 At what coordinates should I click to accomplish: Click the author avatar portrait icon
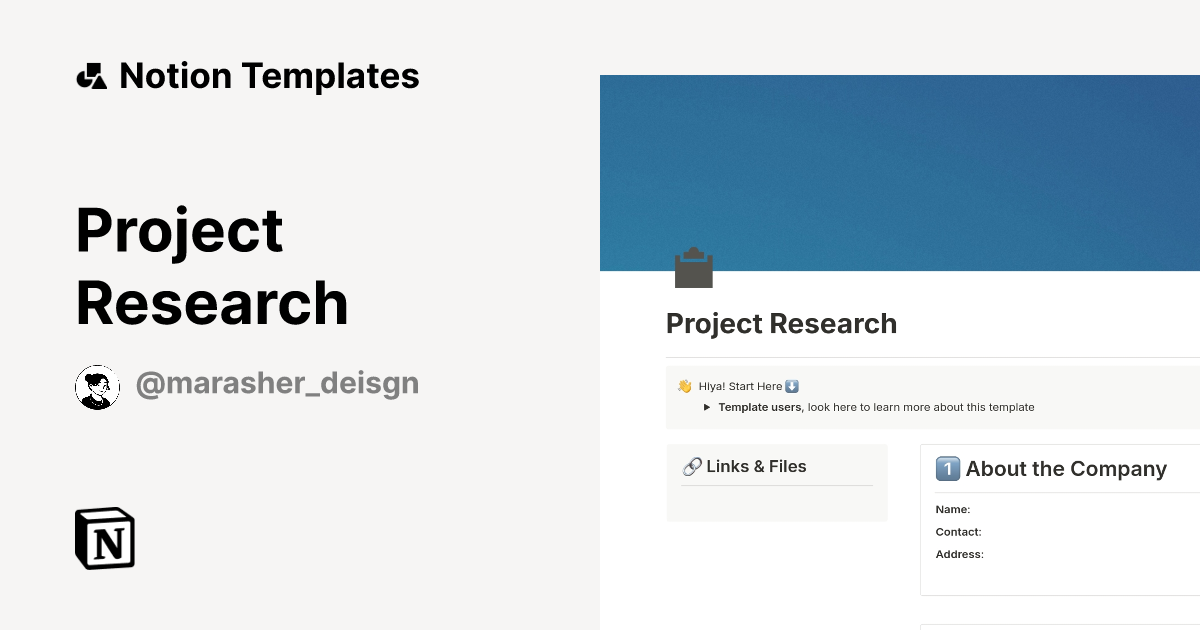point(97,387)
